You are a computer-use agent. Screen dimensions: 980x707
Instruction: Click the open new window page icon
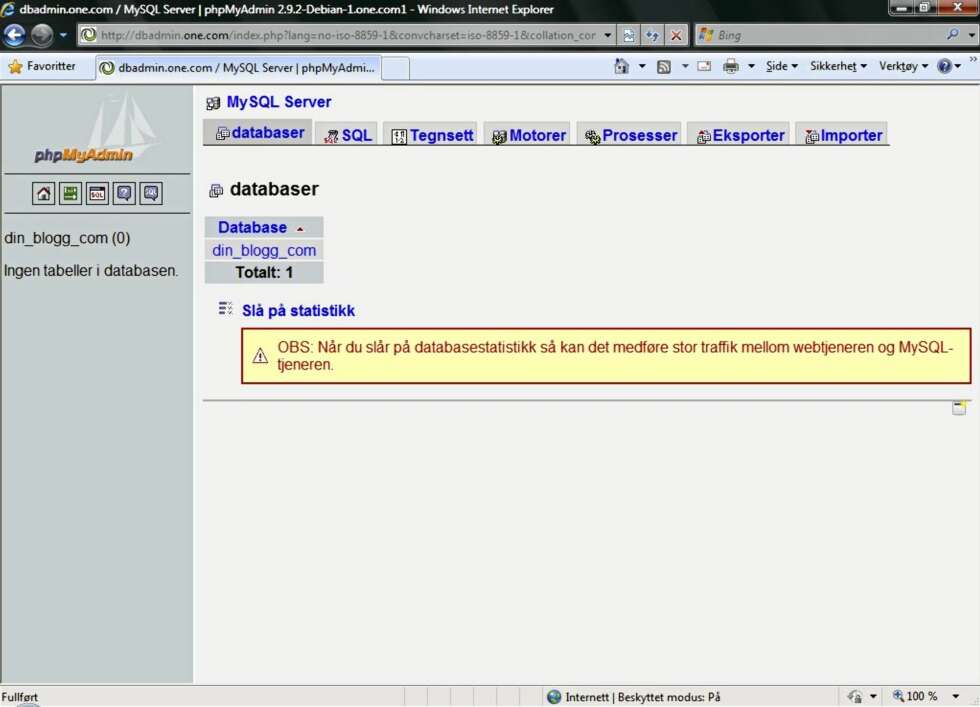click(x=959, y=408)
